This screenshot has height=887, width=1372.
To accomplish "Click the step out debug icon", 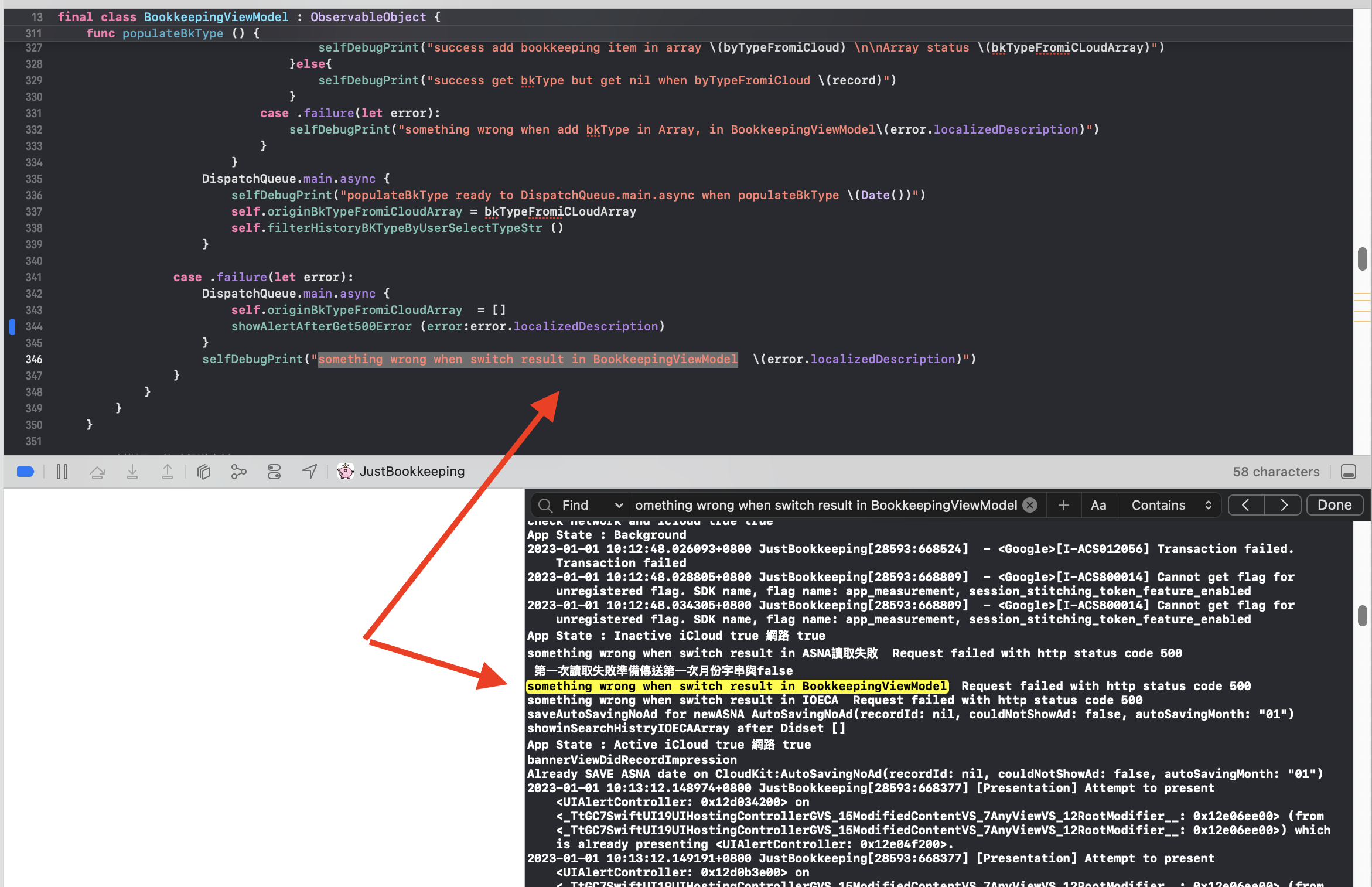I will point(168,472).
